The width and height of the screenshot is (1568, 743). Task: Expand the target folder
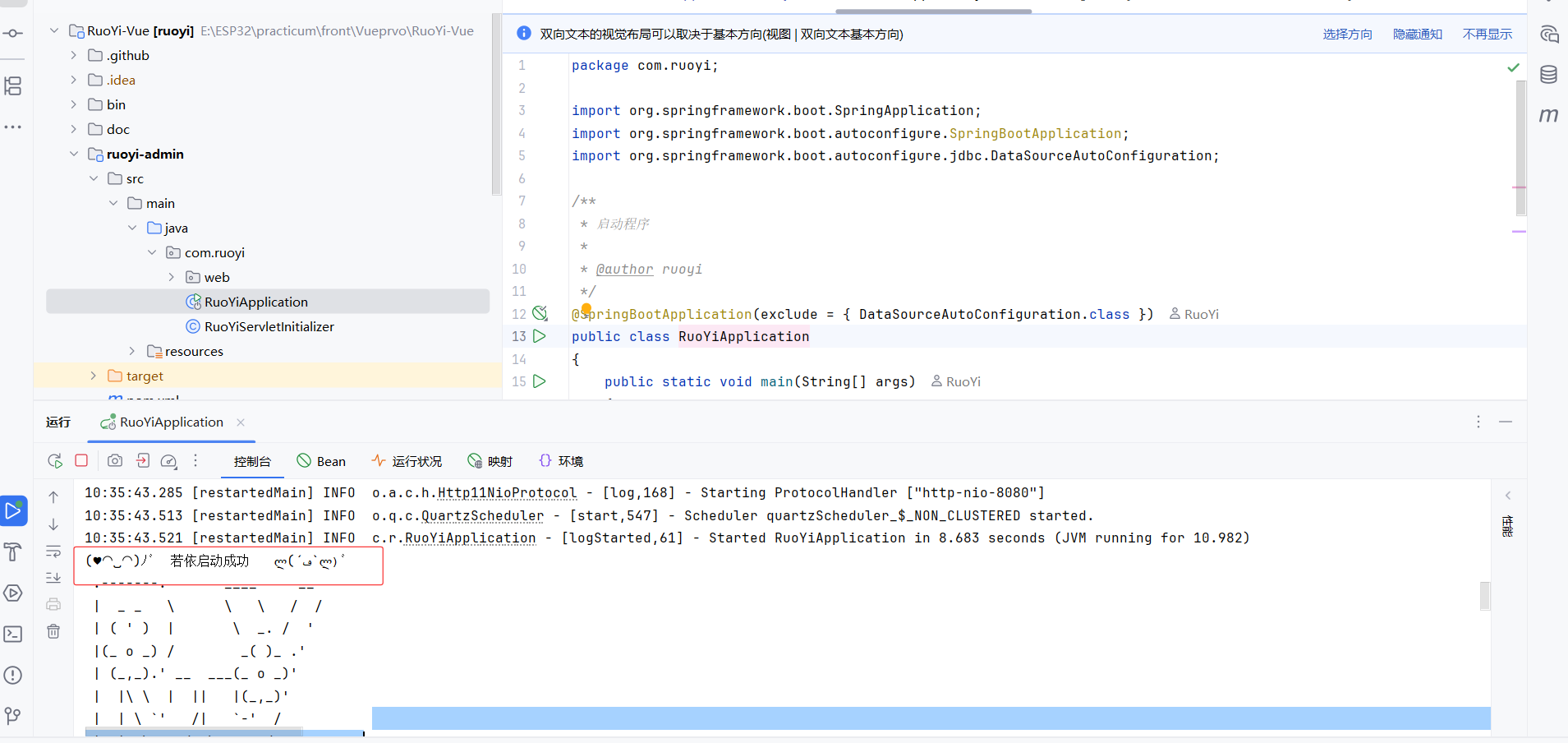94,376
